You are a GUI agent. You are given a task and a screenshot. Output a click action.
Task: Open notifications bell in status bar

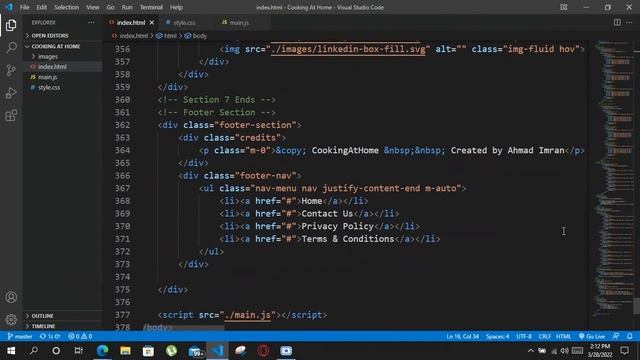630,336
